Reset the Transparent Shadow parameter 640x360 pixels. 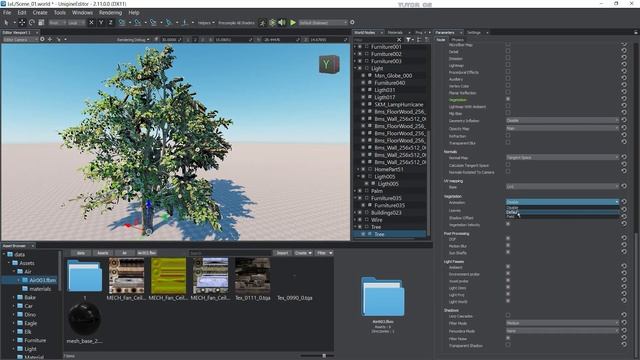click(x=624, y=345)
